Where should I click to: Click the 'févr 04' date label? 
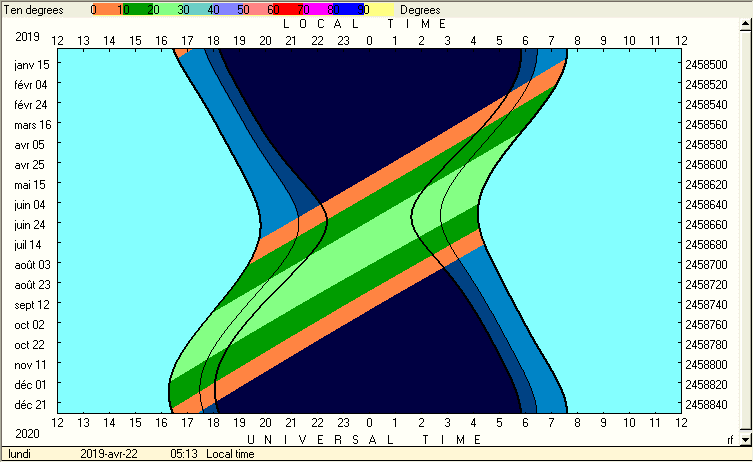point(31,85)
